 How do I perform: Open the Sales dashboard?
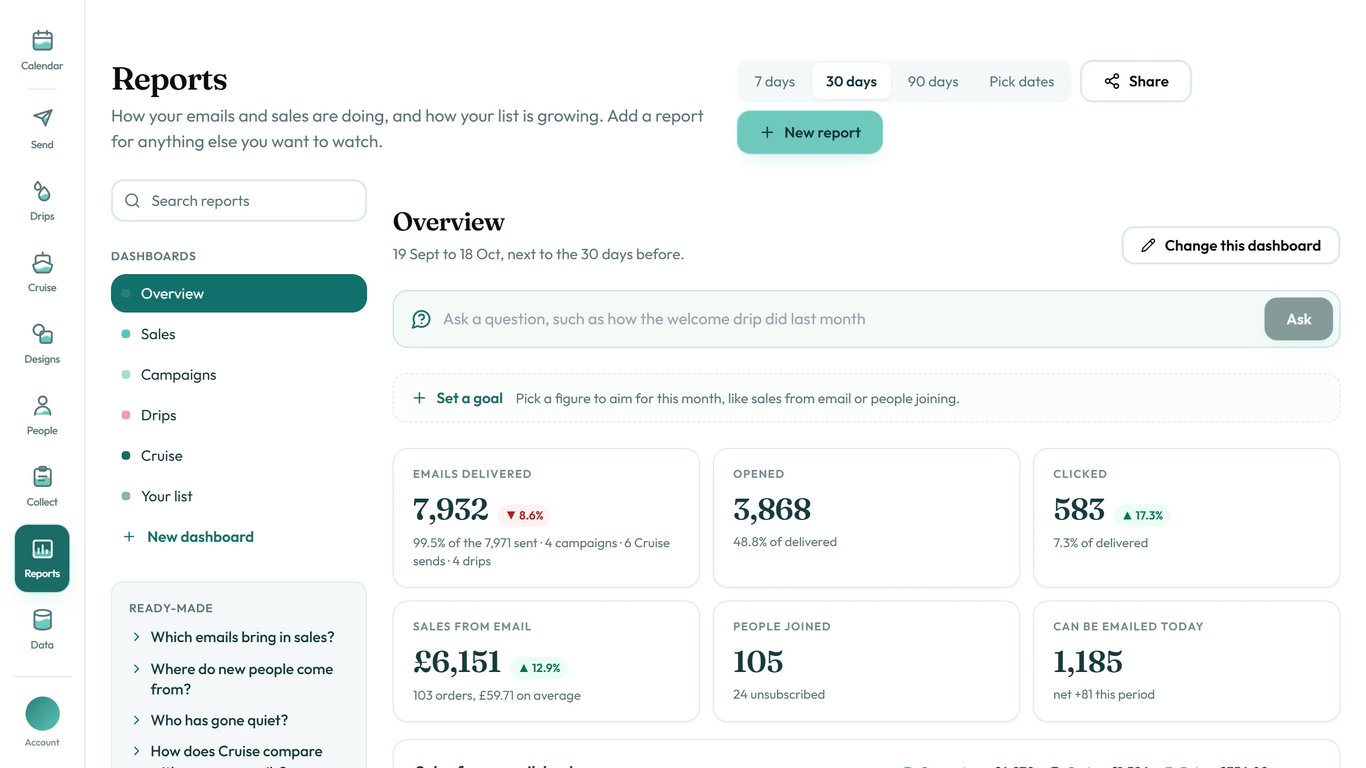pos(239,334)
